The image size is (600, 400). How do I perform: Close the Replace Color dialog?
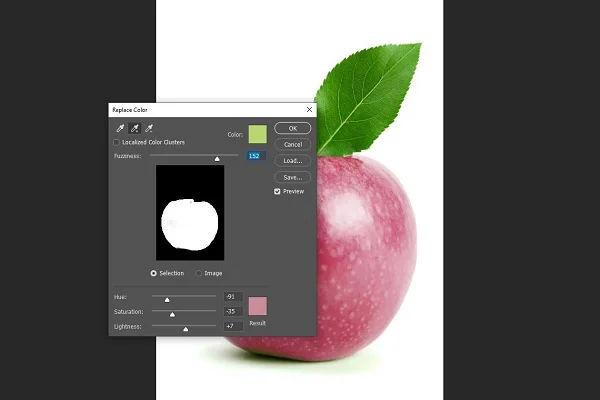309,109
